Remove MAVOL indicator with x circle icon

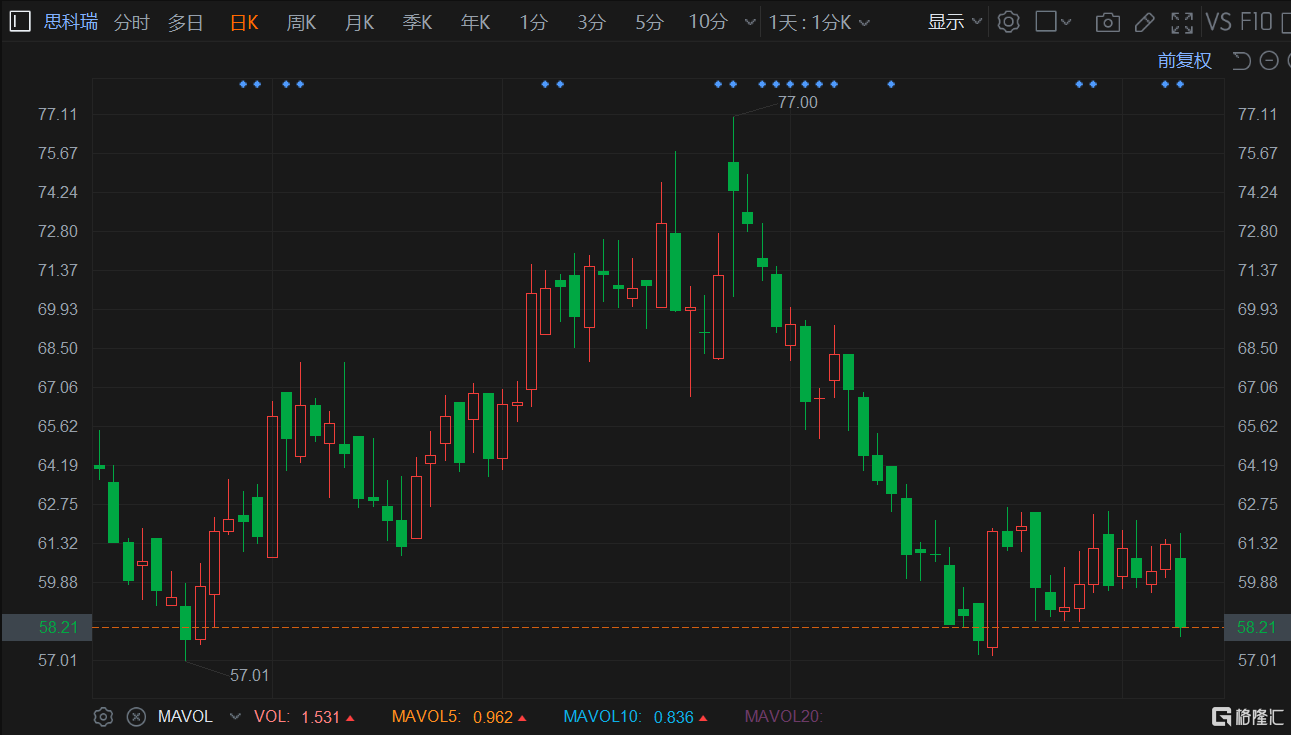(x=137, y=716)
